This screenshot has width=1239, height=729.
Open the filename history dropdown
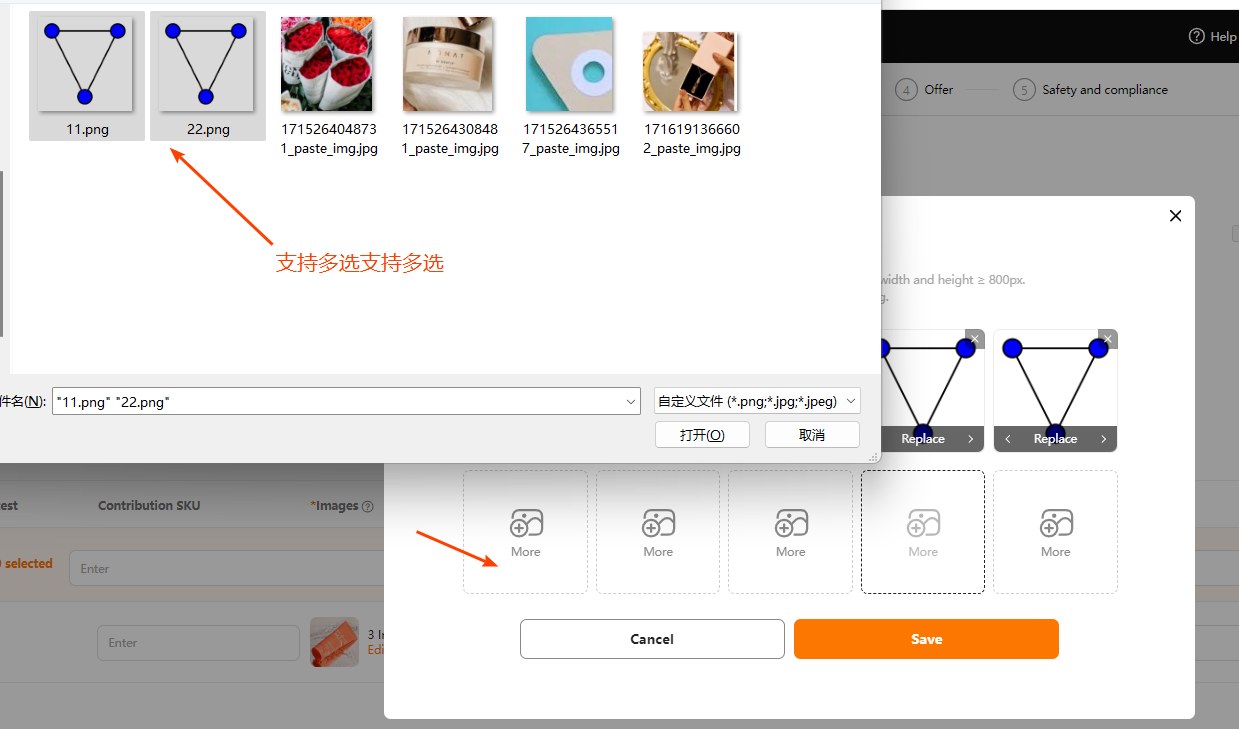pos(630,400)
